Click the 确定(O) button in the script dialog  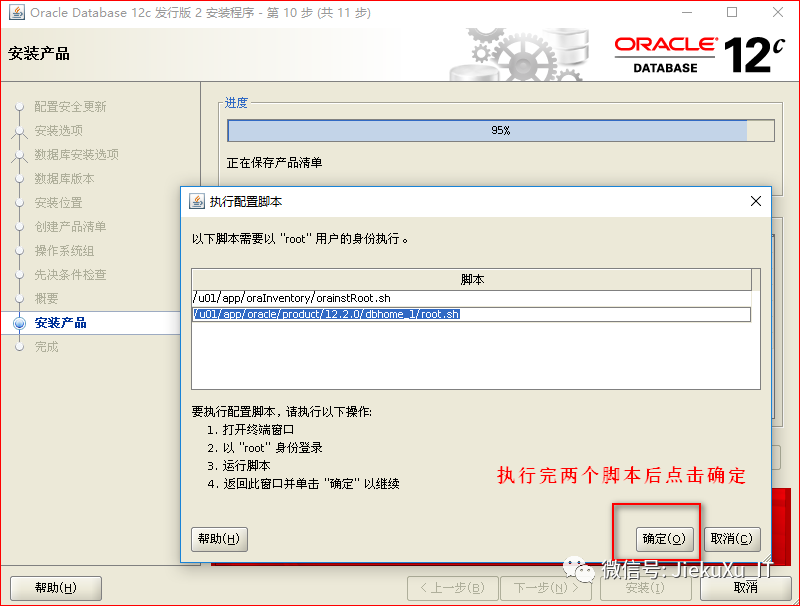coord(664,539)
